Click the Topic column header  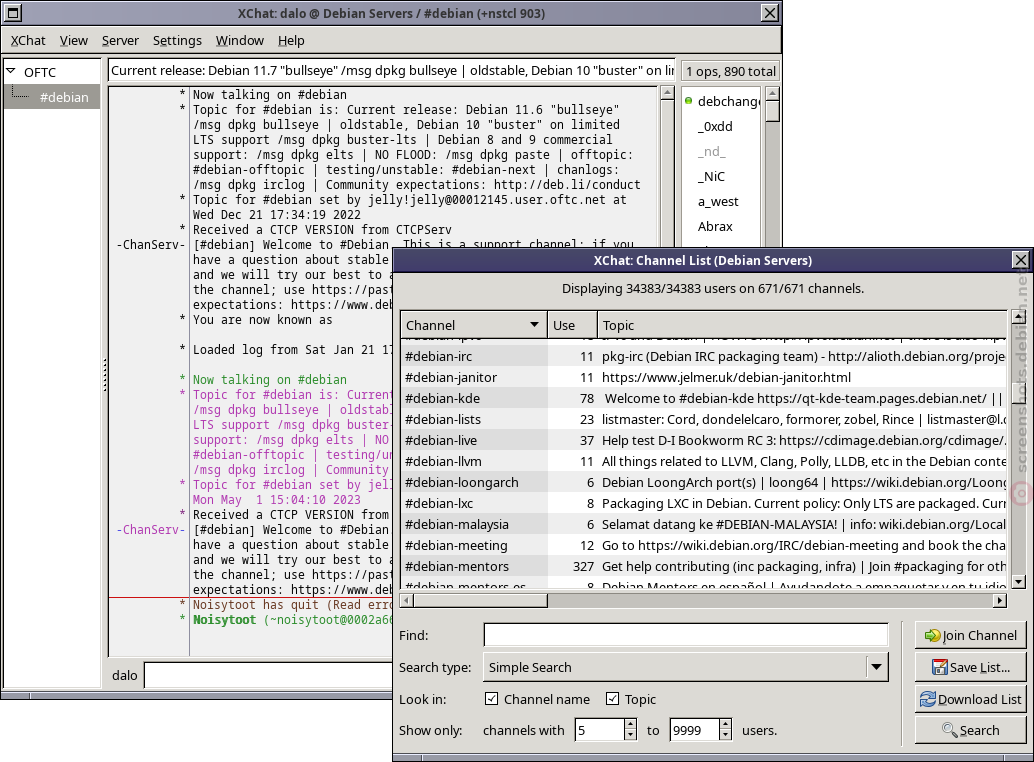pyautogui.click(x=802, y=325)
